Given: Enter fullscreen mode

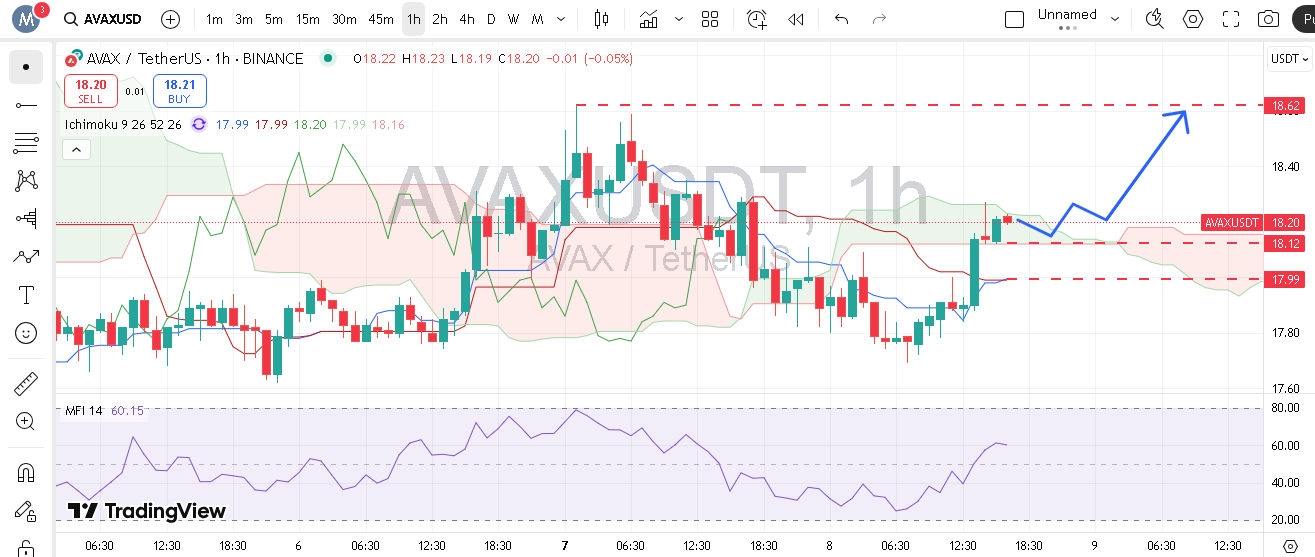Looking at the screenshot, I should coord(1231,19).
